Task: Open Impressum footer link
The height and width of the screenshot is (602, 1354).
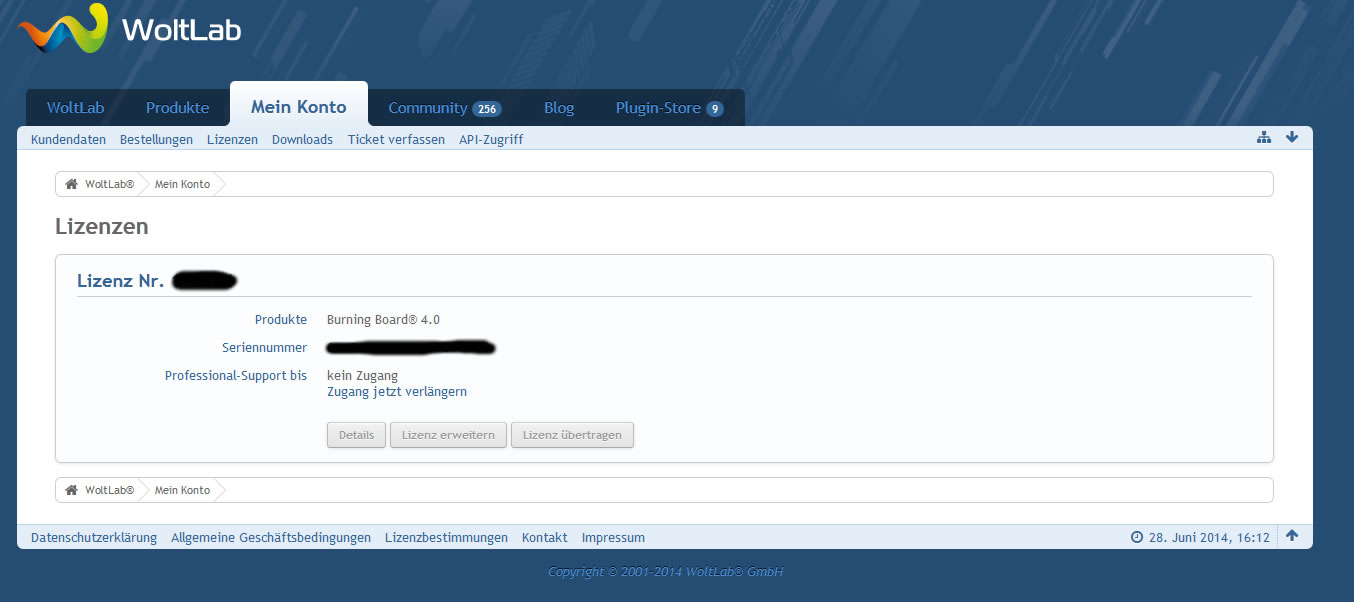Action: point(613,538)
